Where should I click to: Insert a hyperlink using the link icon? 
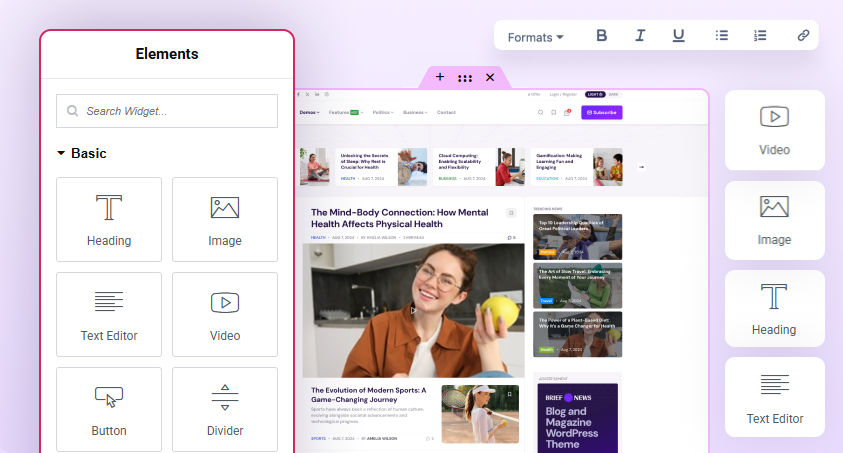pos(803,36)
